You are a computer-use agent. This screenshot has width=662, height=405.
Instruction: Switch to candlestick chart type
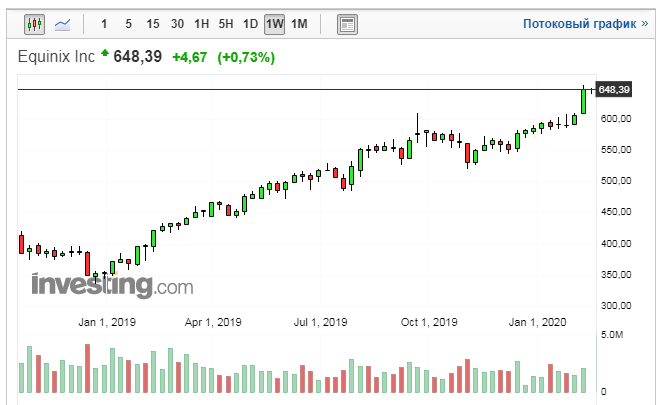click(x=34, y=24)
